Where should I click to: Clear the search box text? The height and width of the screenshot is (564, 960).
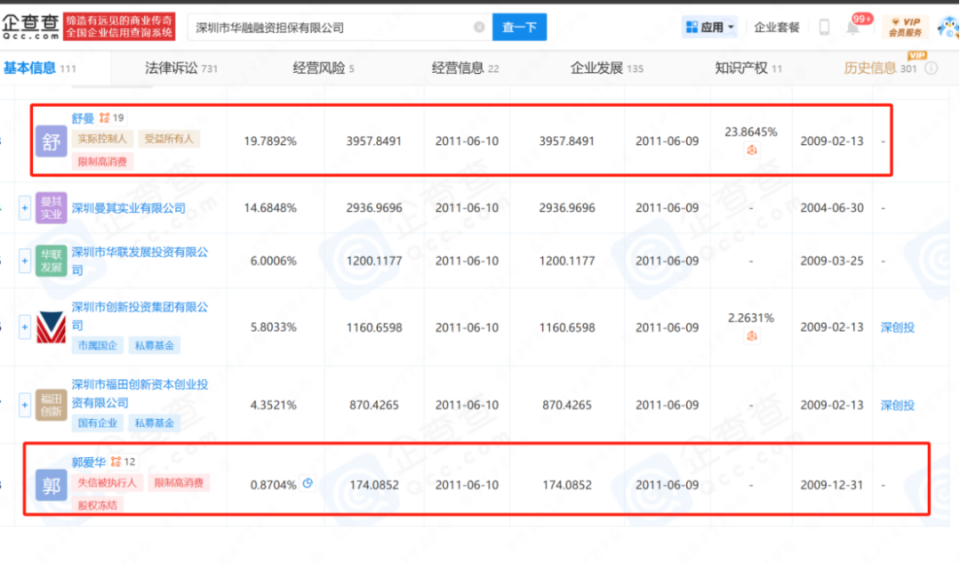click(479, 27)
